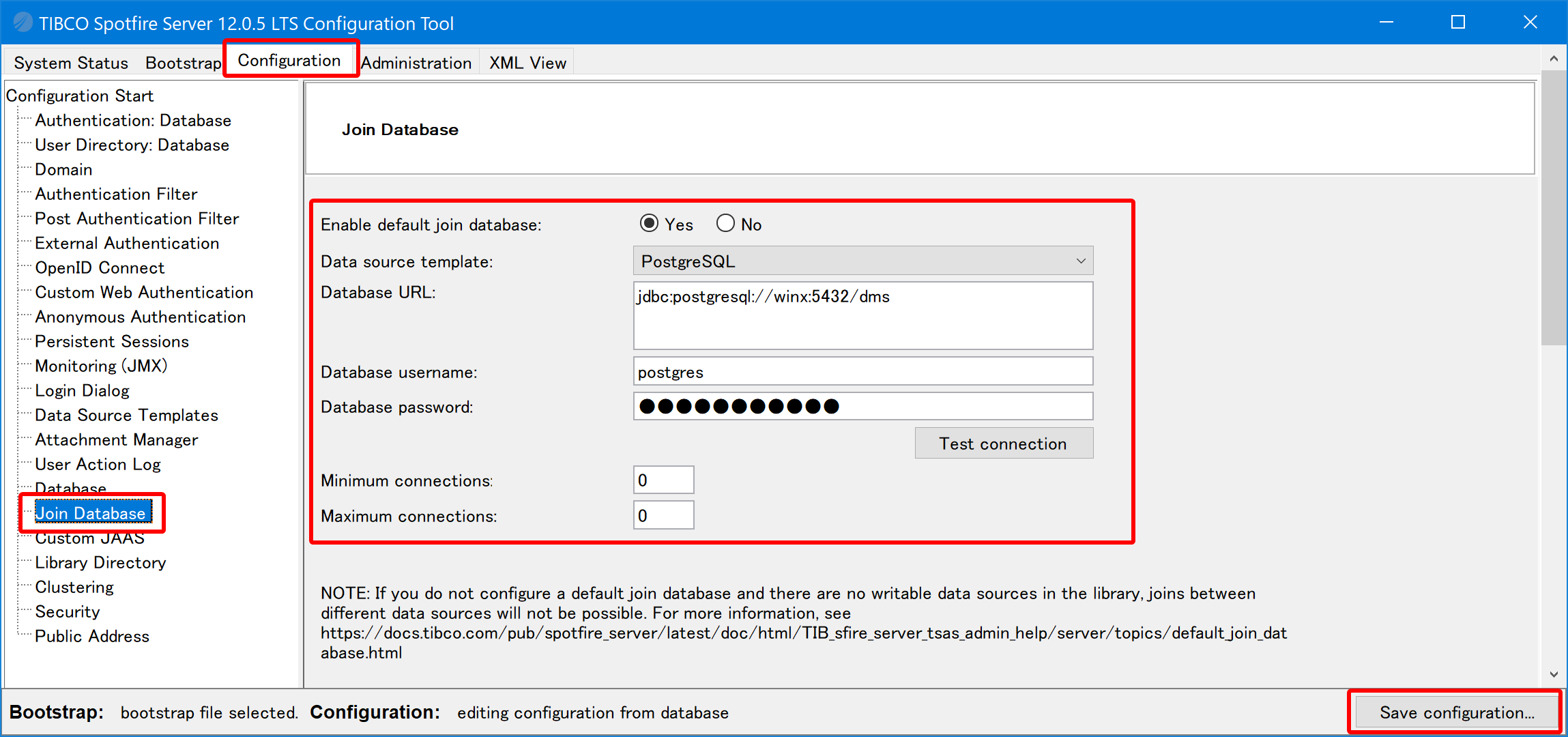The image size is (1568, 737).
Task: Click the Database password field
Action: click(863, 406)
